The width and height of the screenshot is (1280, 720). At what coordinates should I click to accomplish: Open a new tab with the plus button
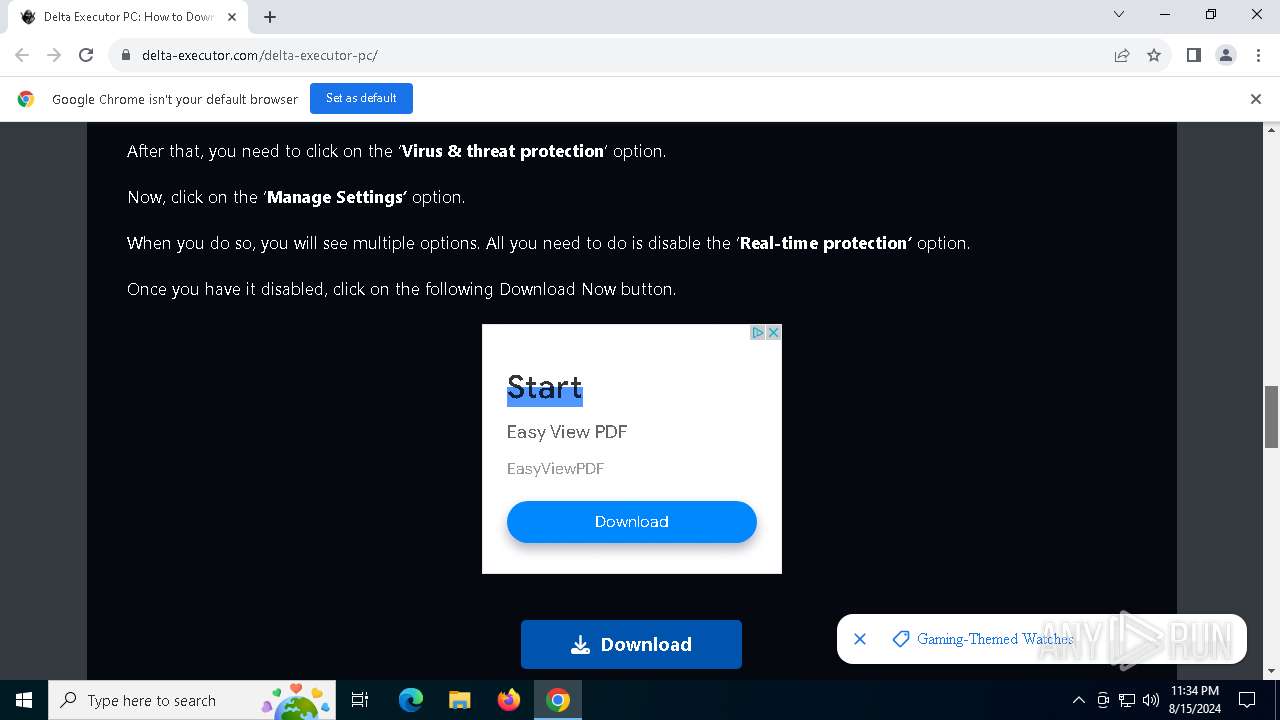[x=270, y=17]
